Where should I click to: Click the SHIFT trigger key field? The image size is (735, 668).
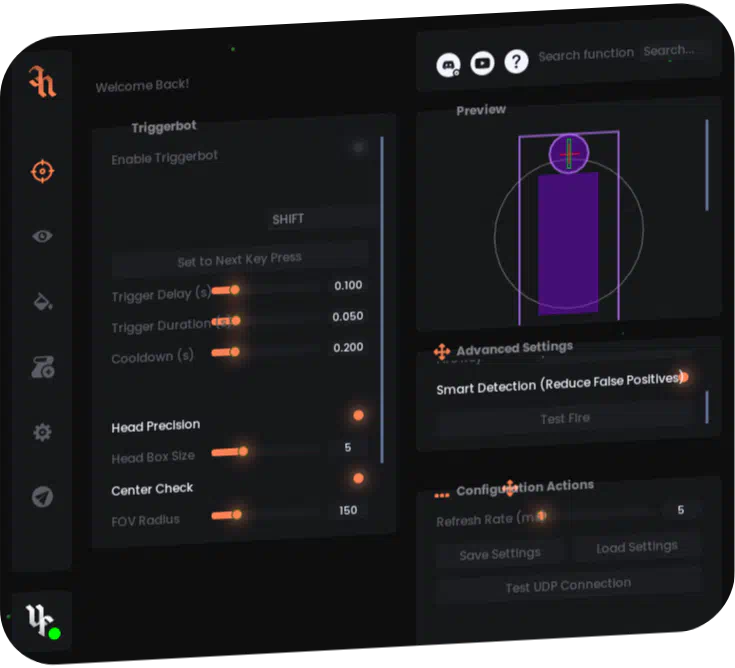[x=288, y=219]
